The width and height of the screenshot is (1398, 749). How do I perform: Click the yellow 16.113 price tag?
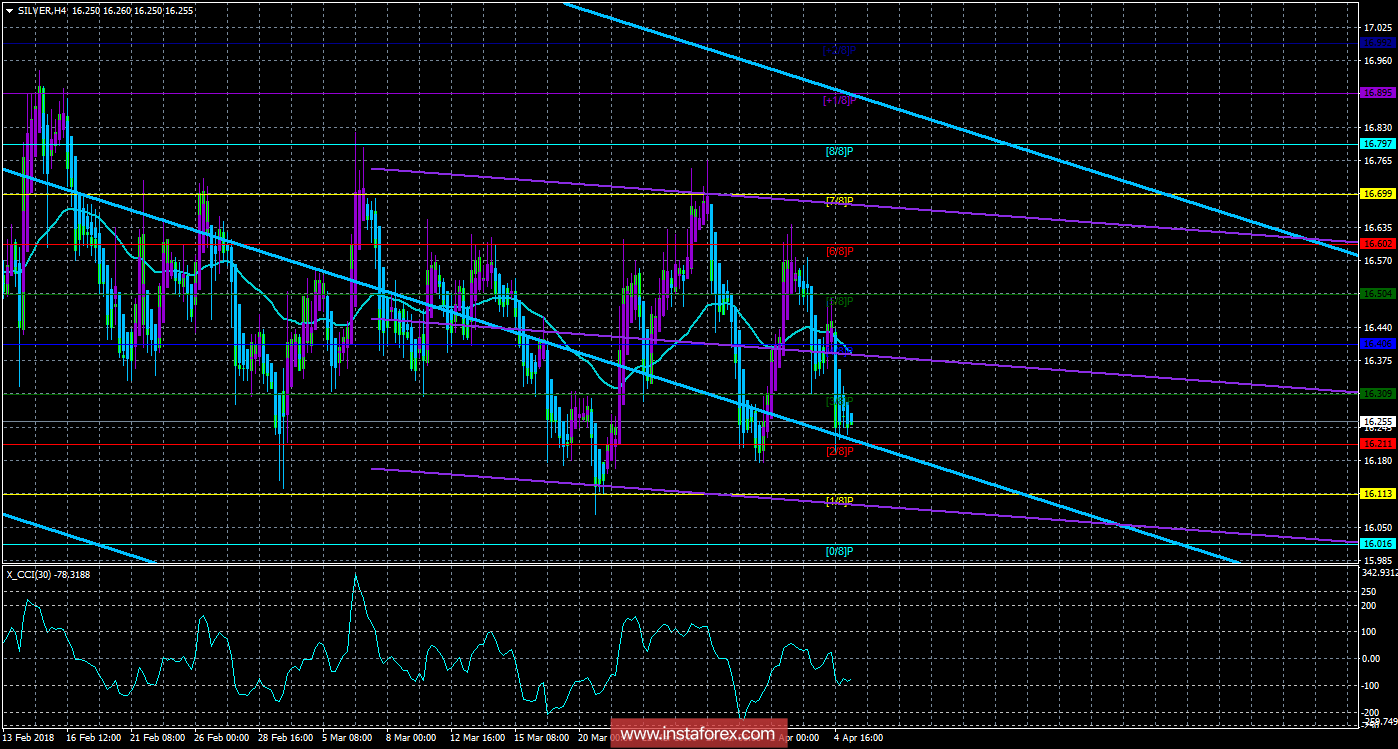[1377, 494]
